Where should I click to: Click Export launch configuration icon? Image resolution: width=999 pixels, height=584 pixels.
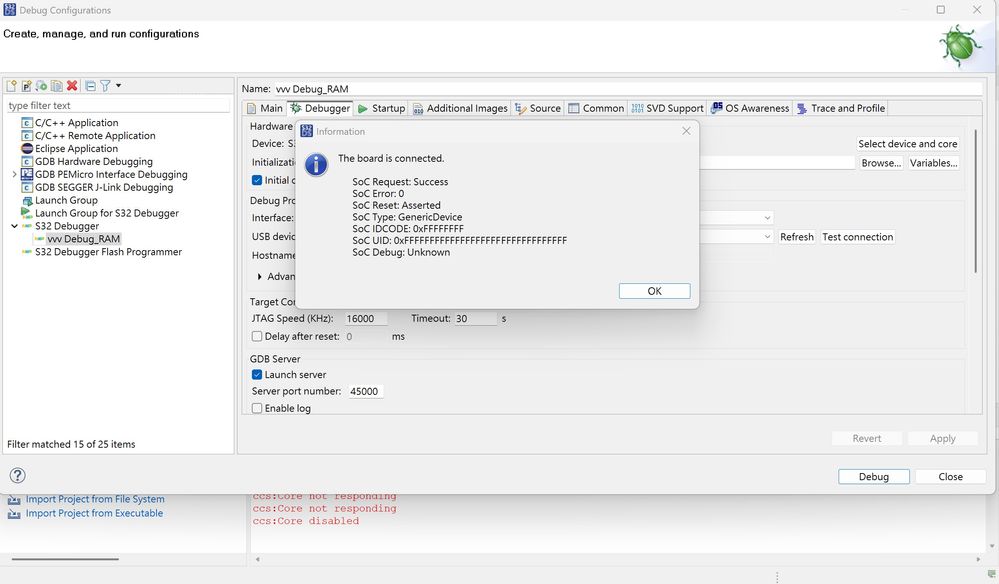click(41, 86)
